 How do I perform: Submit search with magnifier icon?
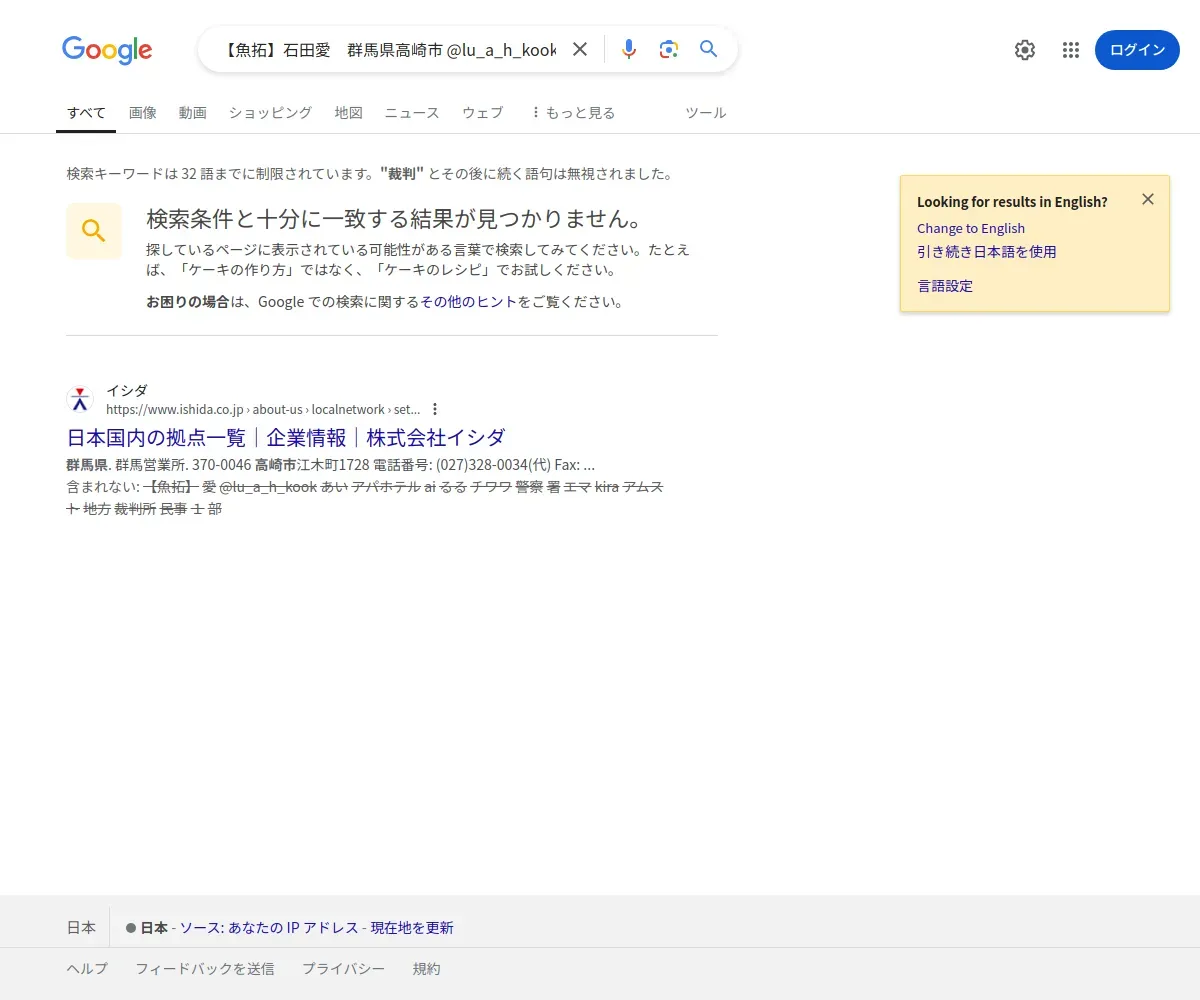[709, 49]
